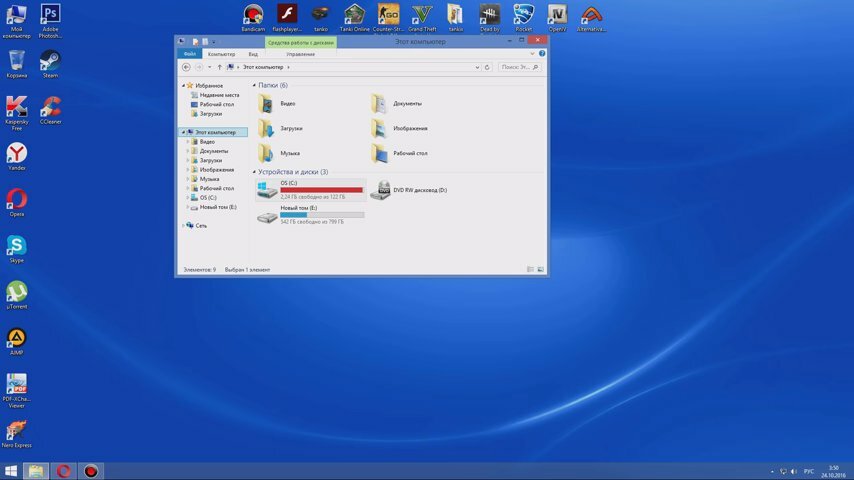Go back with the back arrow
The height and width of the screenshot is (480, 854).
coord(186,67)
